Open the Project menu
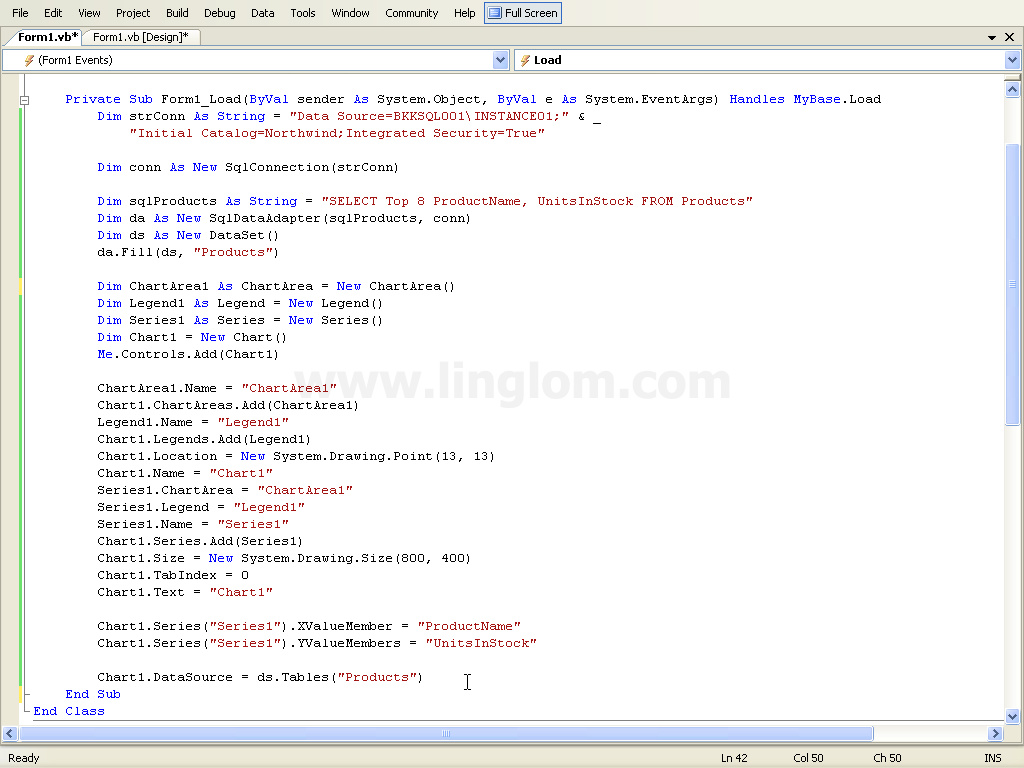This screenshot has width=1024, height=768. pos(133,13)
